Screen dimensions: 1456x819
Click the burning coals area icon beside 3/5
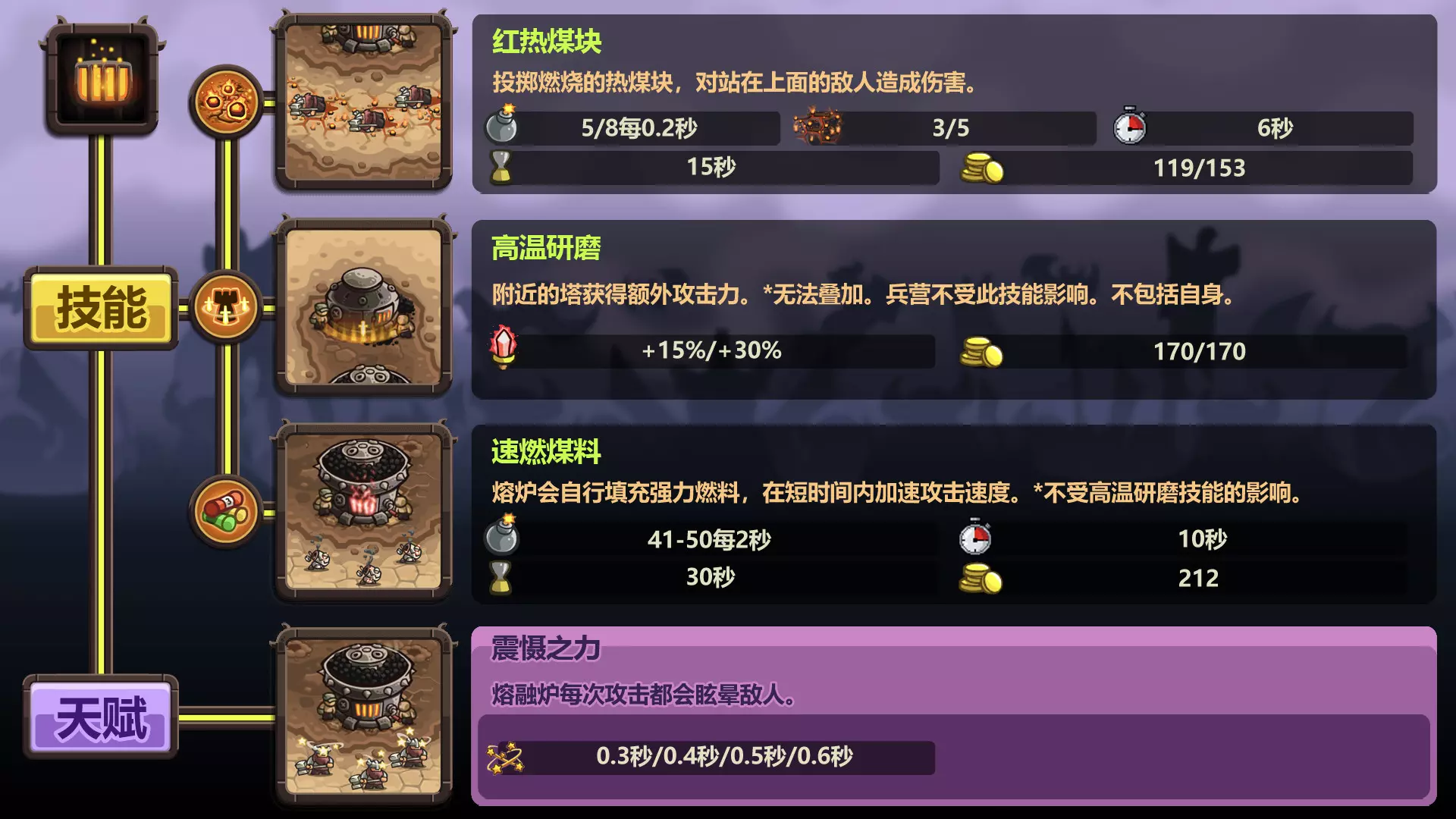tap(817, 126)
